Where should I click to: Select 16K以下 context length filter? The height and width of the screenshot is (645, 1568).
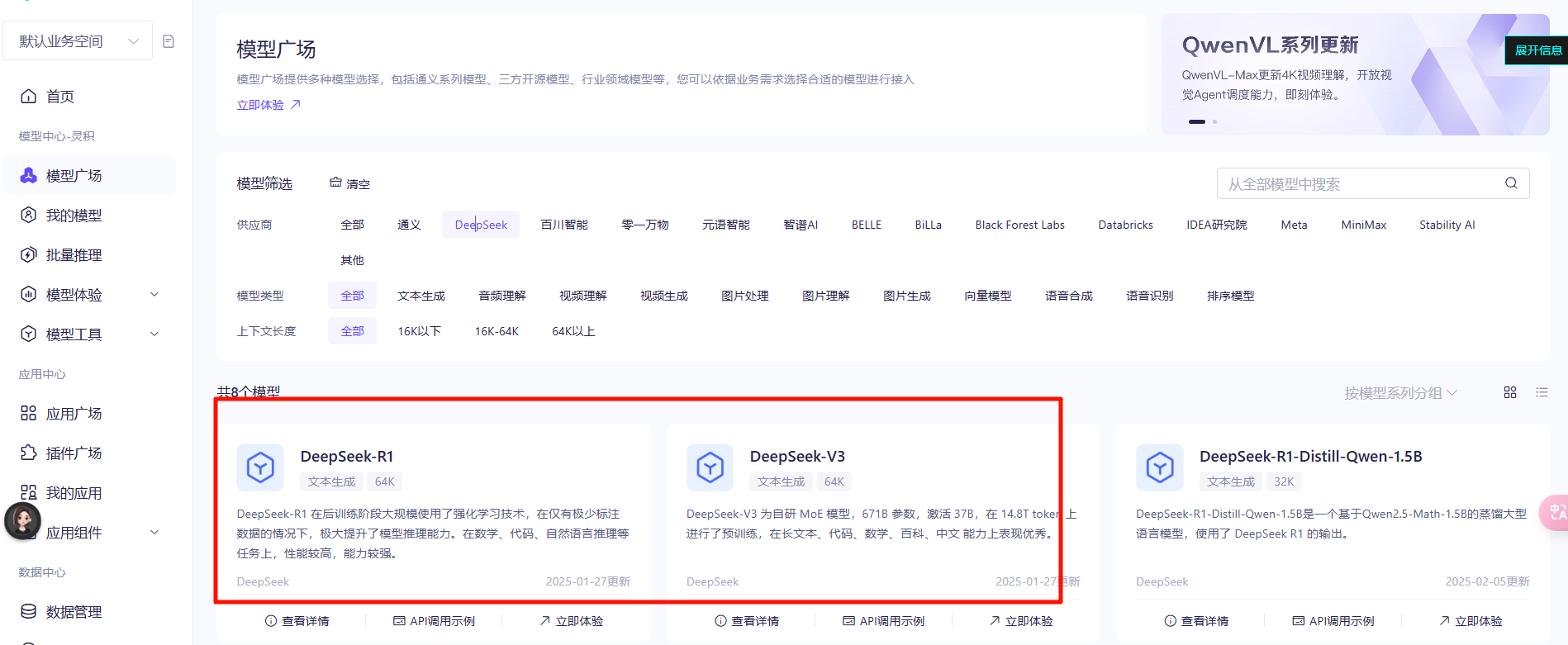click(419, 331)
